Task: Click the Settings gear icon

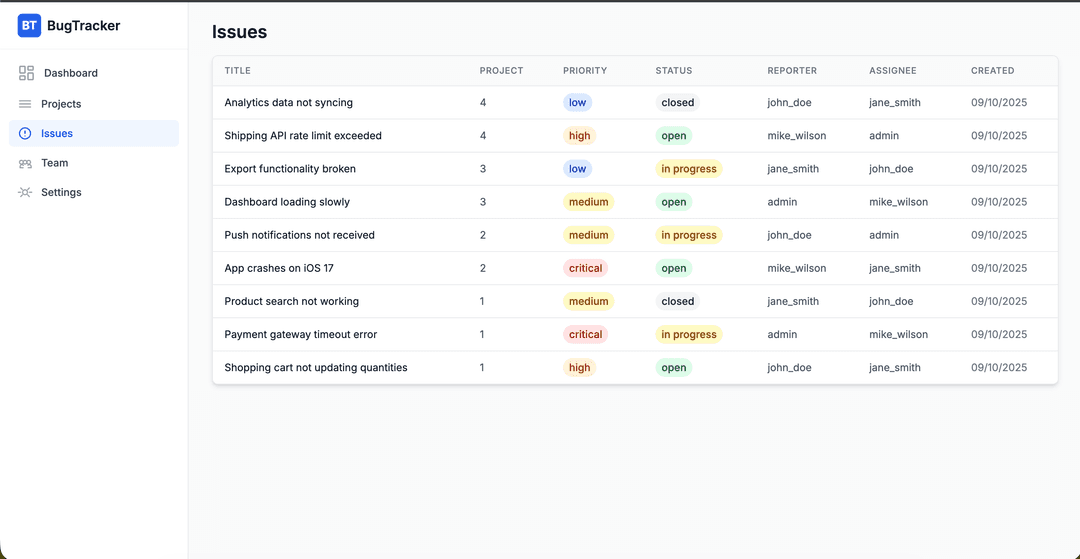Action: click(x=25, y=192)
